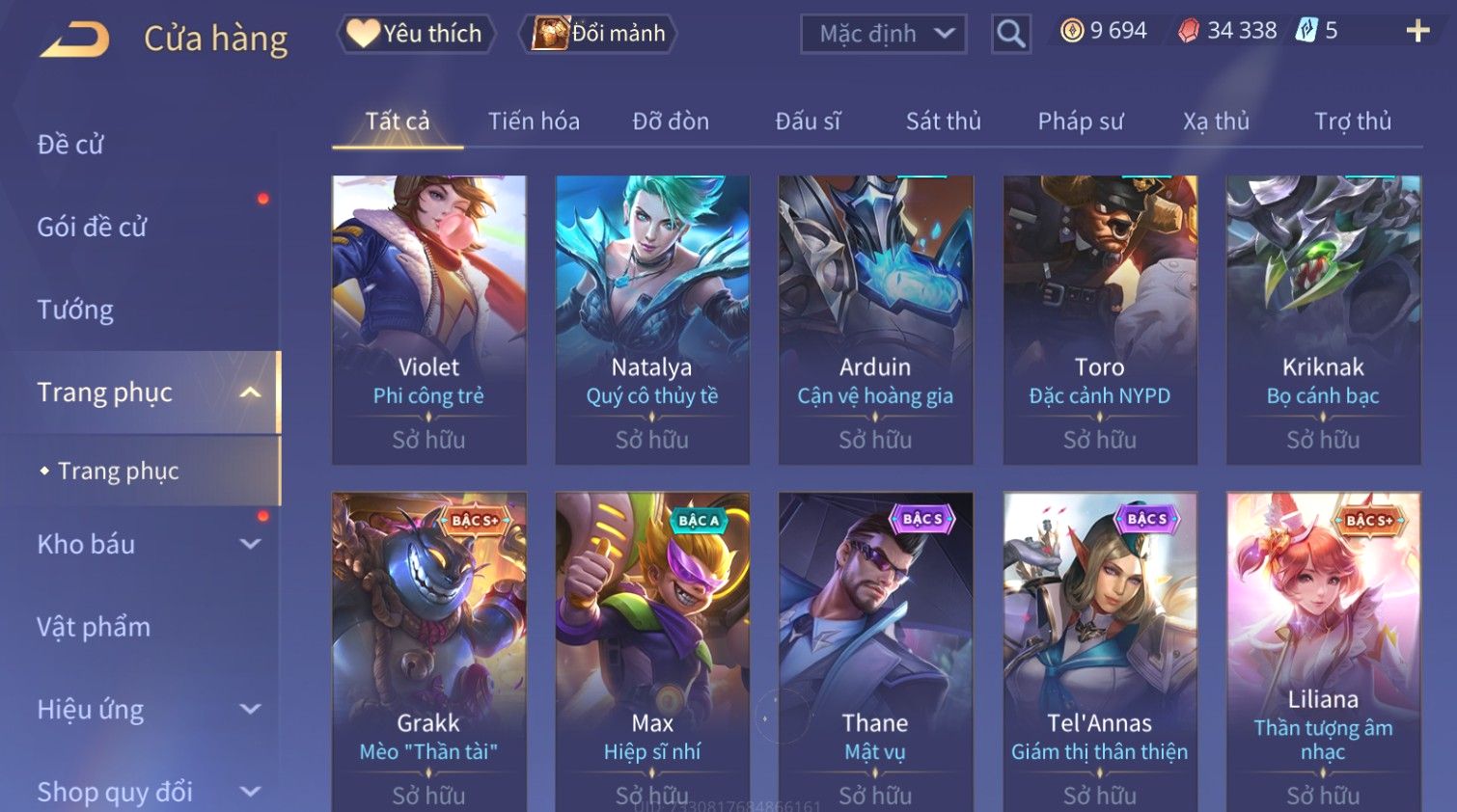Switch to the Pháp sư tab
This screenshot has height=812, width=1457.
coord(1080,122)
